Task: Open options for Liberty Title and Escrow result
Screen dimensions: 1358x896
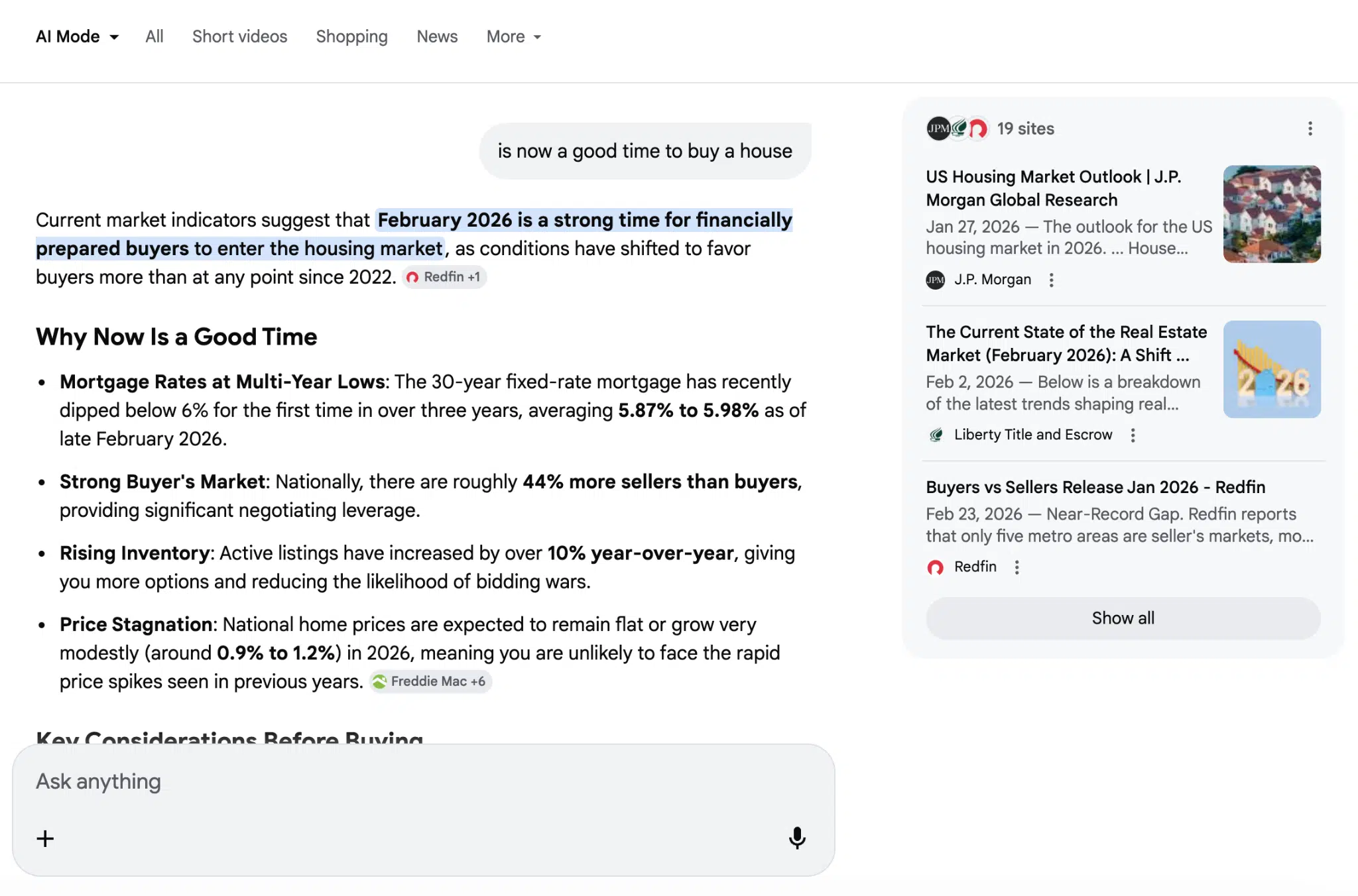Action: [x=1133, y=435]
